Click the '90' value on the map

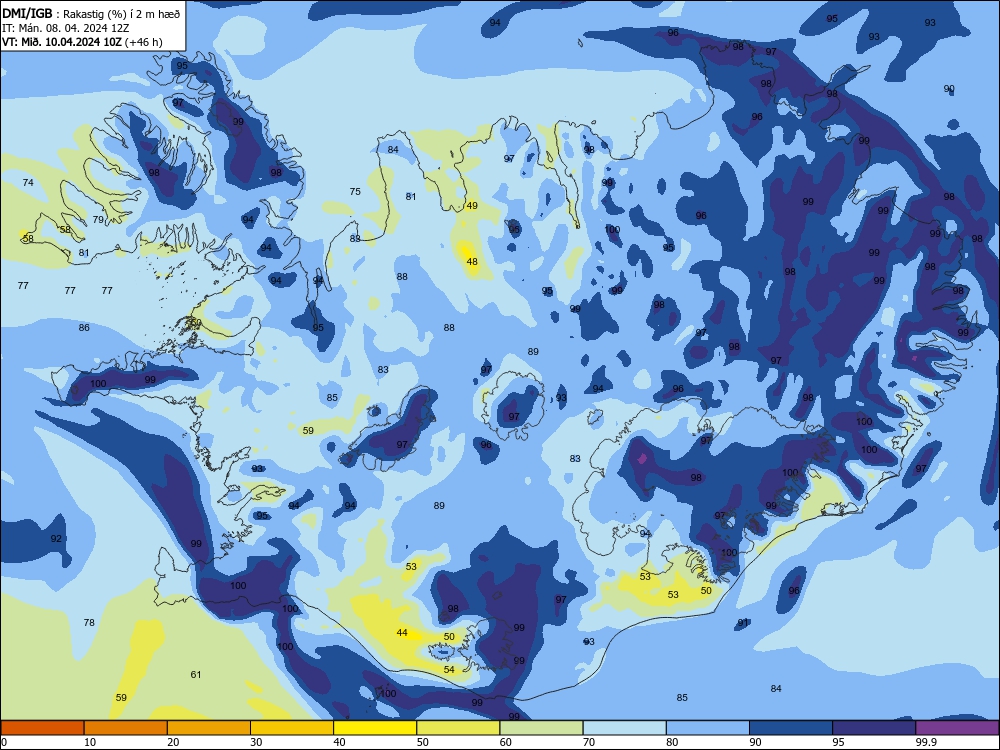tap(949, 89)
